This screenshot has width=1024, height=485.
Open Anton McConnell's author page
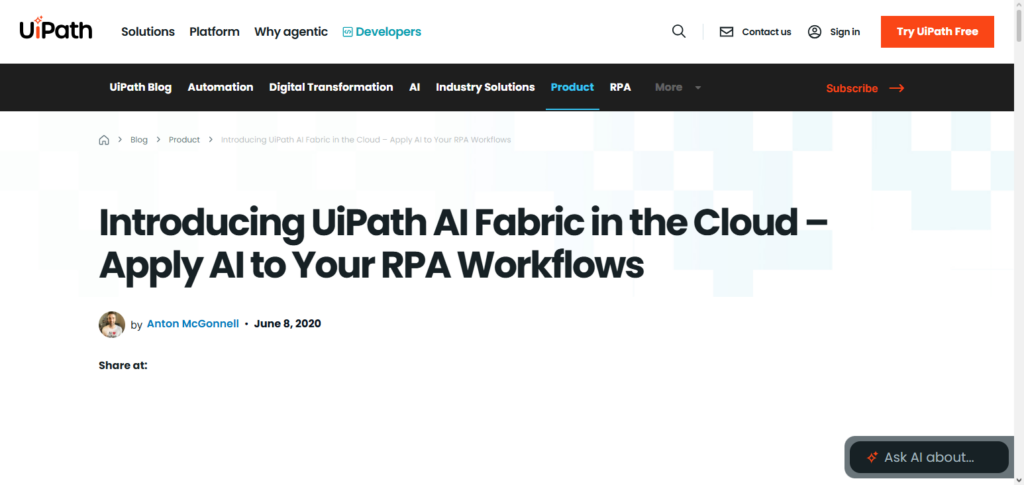click(x=193, y=324)
